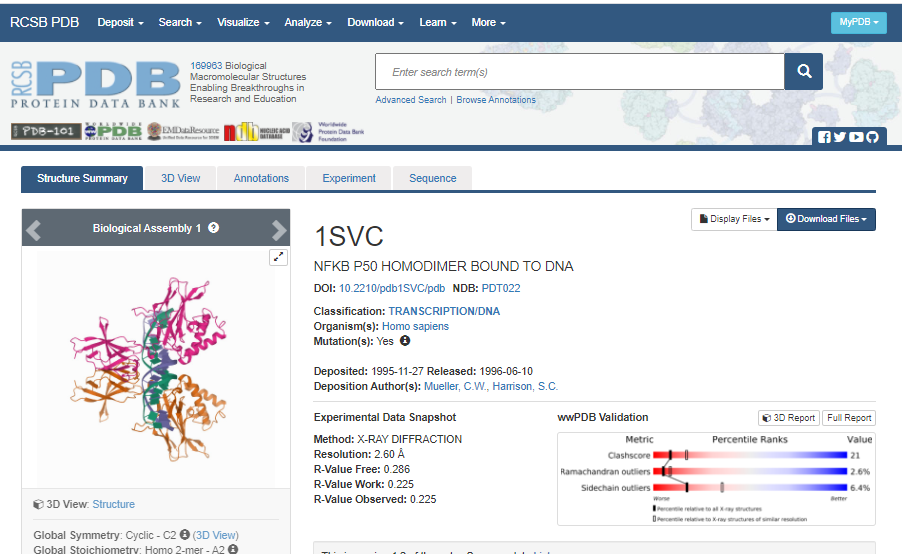The image size is (902, 554).
Task: Click the Mutation(s) info icon
Action: tap(405, 341)
